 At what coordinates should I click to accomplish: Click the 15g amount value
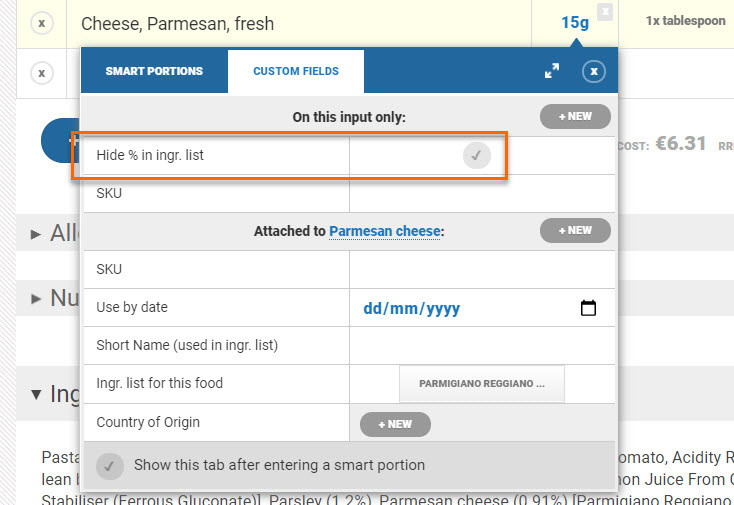(x=575, y=22)
